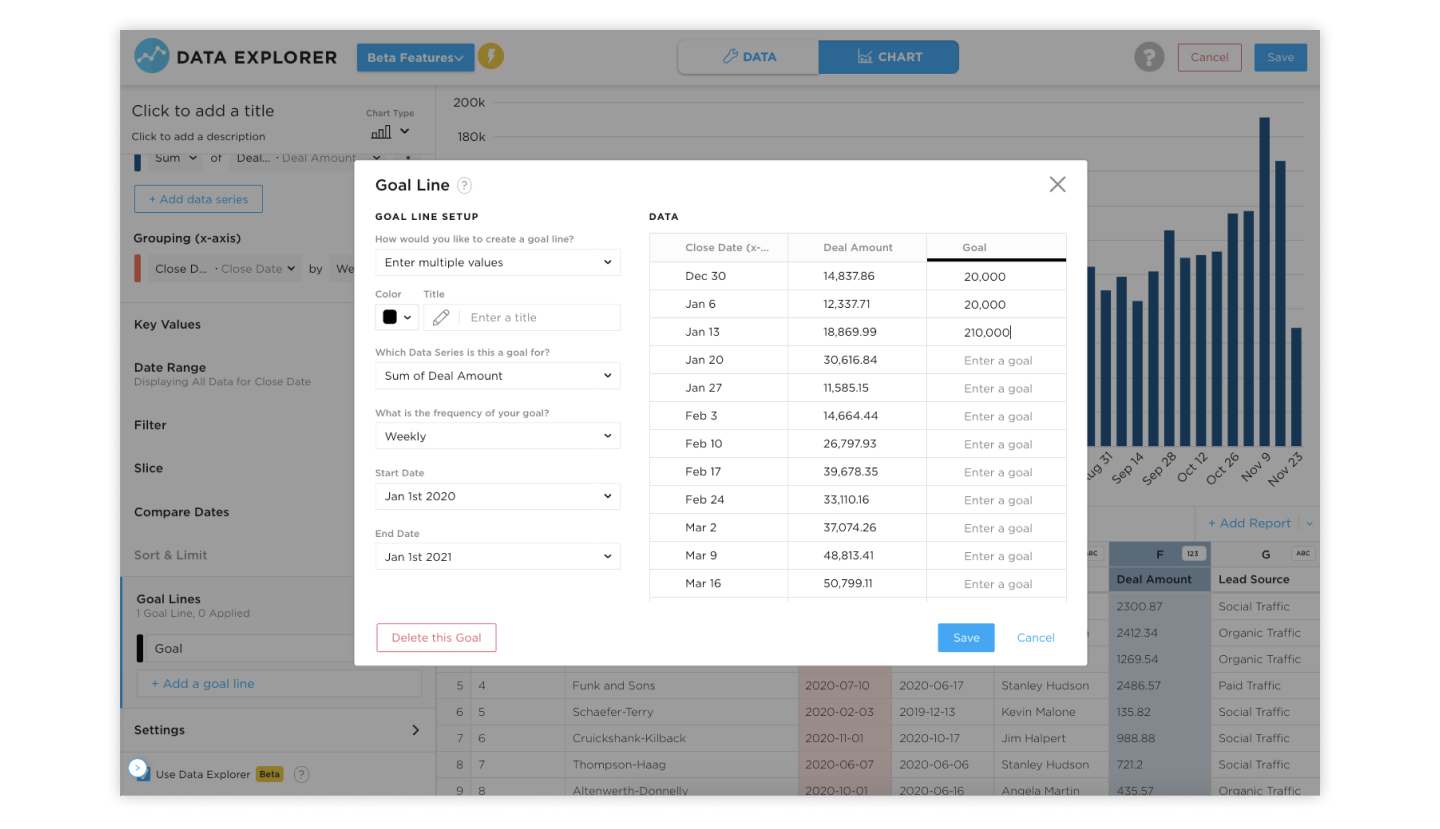Close the Goal Line dialog with X
The image size is (1440, 829).
click(1057, 184)
